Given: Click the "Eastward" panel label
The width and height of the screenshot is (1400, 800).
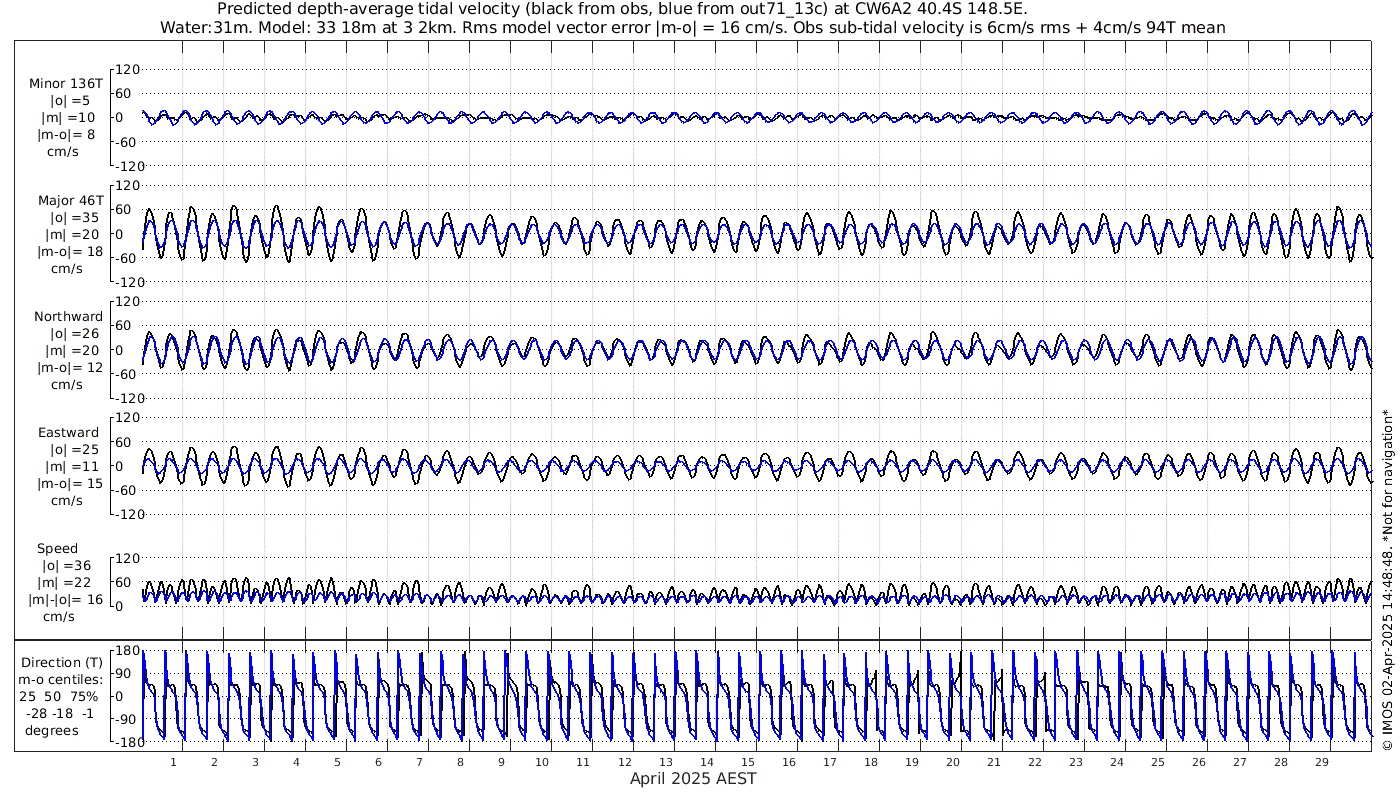Looking at the screenshot, I should (69, 433).
